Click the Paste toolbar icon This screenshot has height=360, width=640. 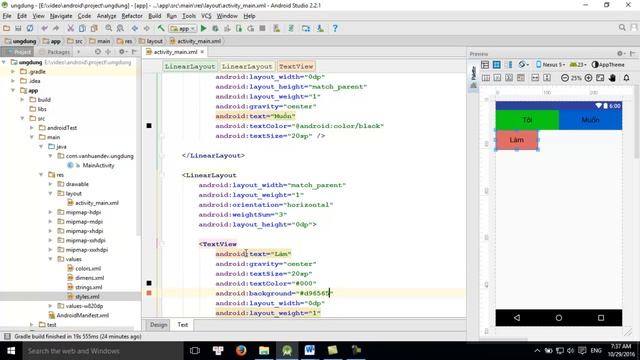tap(94, 29)
